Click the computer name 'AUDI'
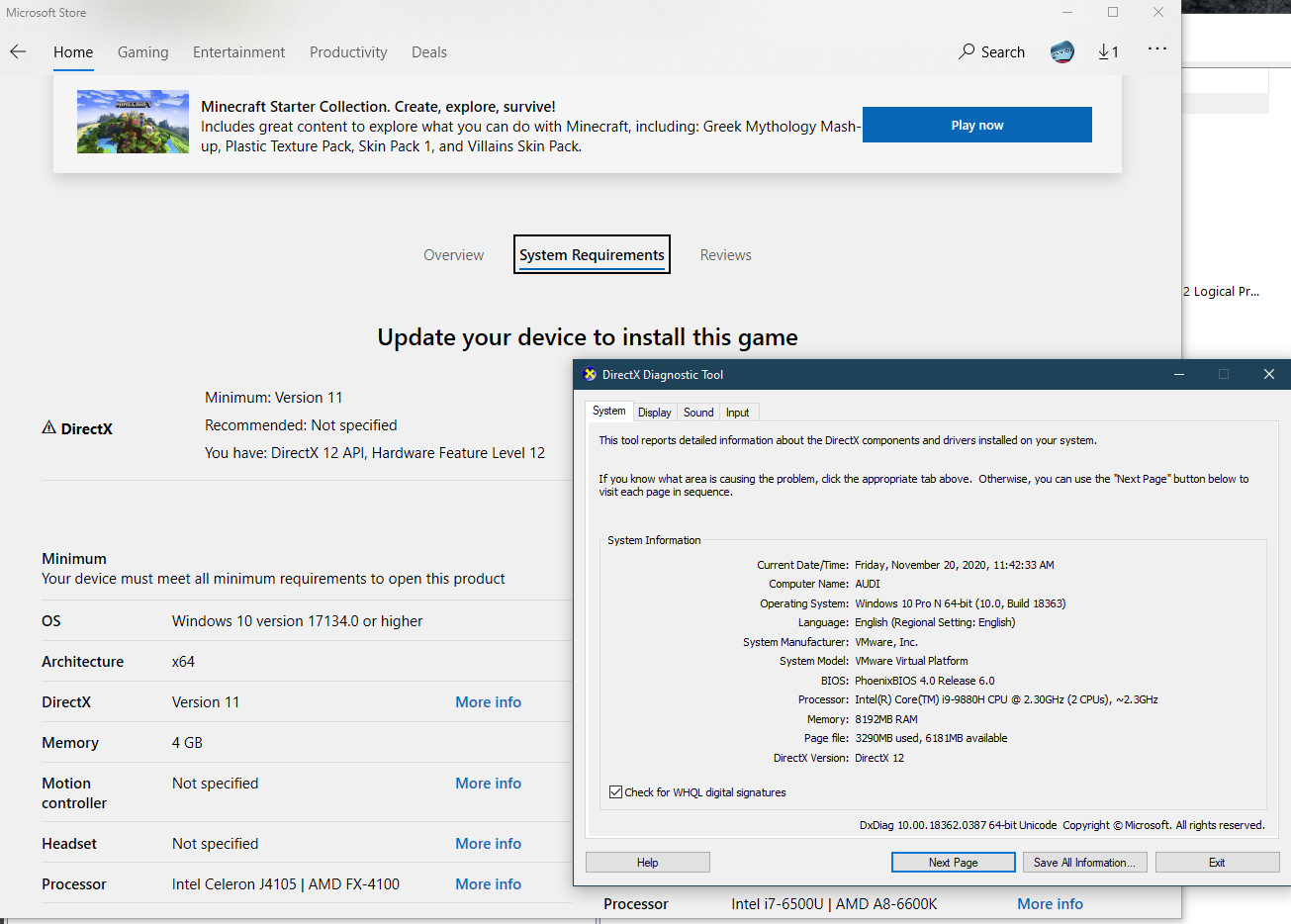Image resolution: width=1291 pixels, height=924 pixels. [868, 584]
